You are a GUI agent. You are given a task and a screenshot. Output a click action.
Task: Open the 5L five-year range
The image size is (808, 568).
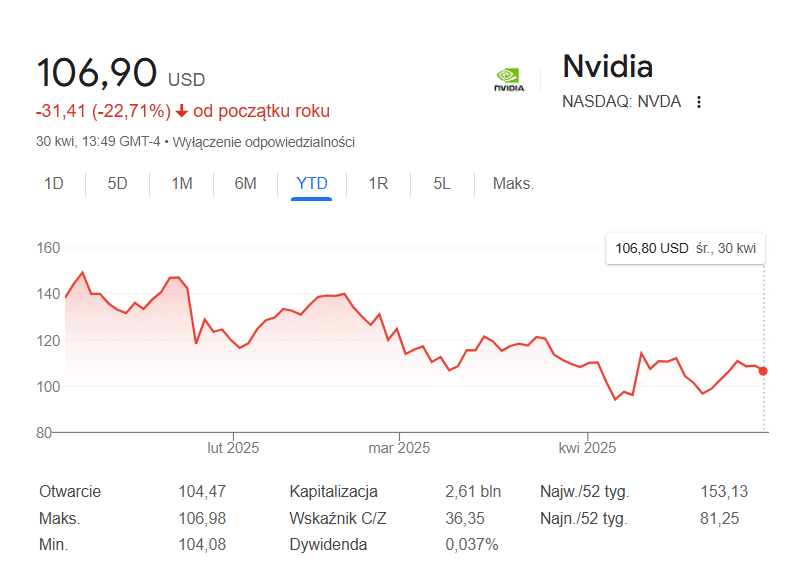(442, 183)
